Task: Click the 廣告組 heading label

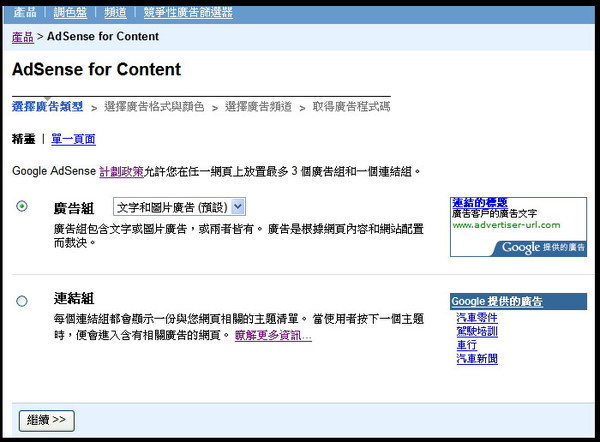Action: 74,209
